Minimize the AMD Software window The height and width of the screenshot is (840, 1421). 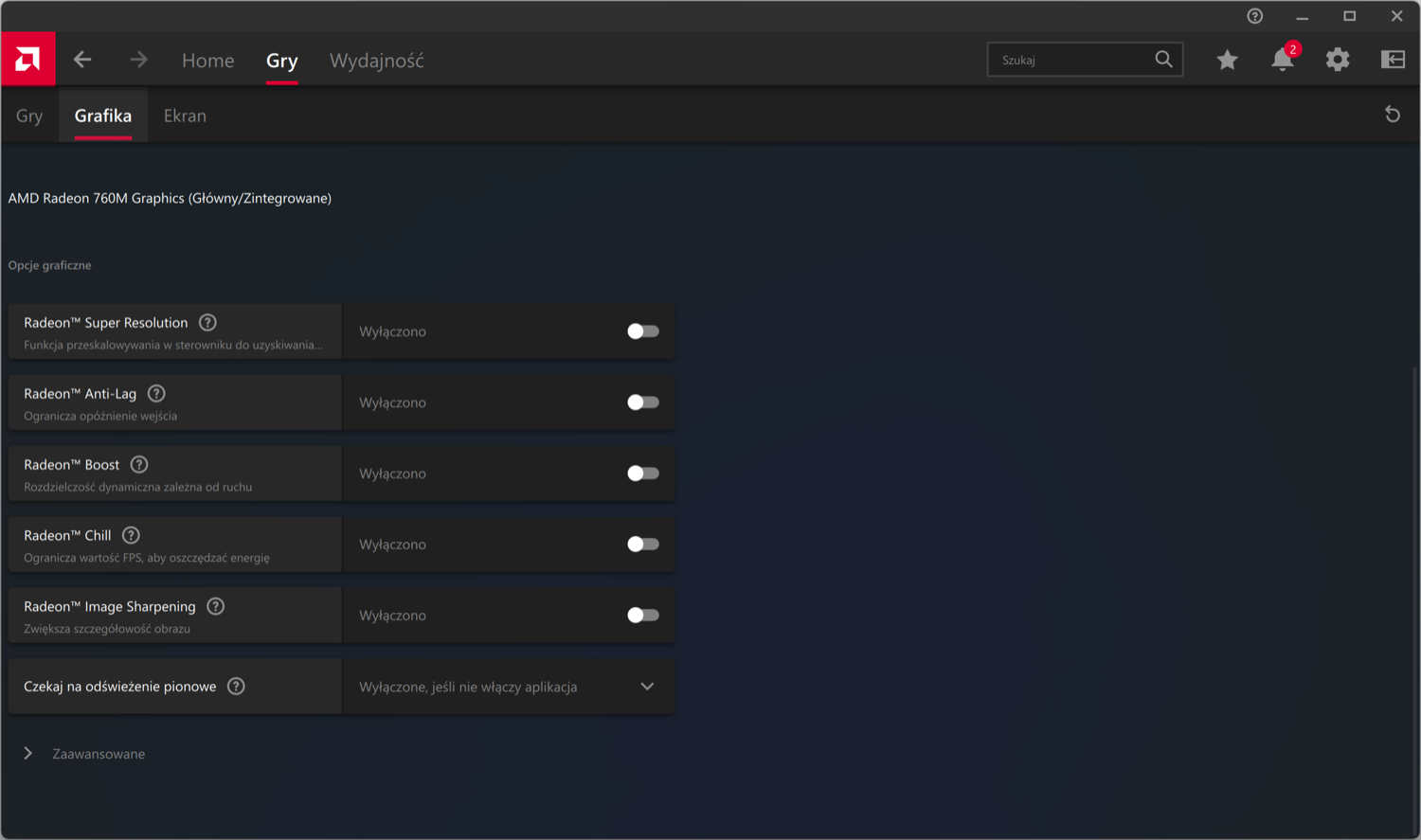[x=1303, y=16]
